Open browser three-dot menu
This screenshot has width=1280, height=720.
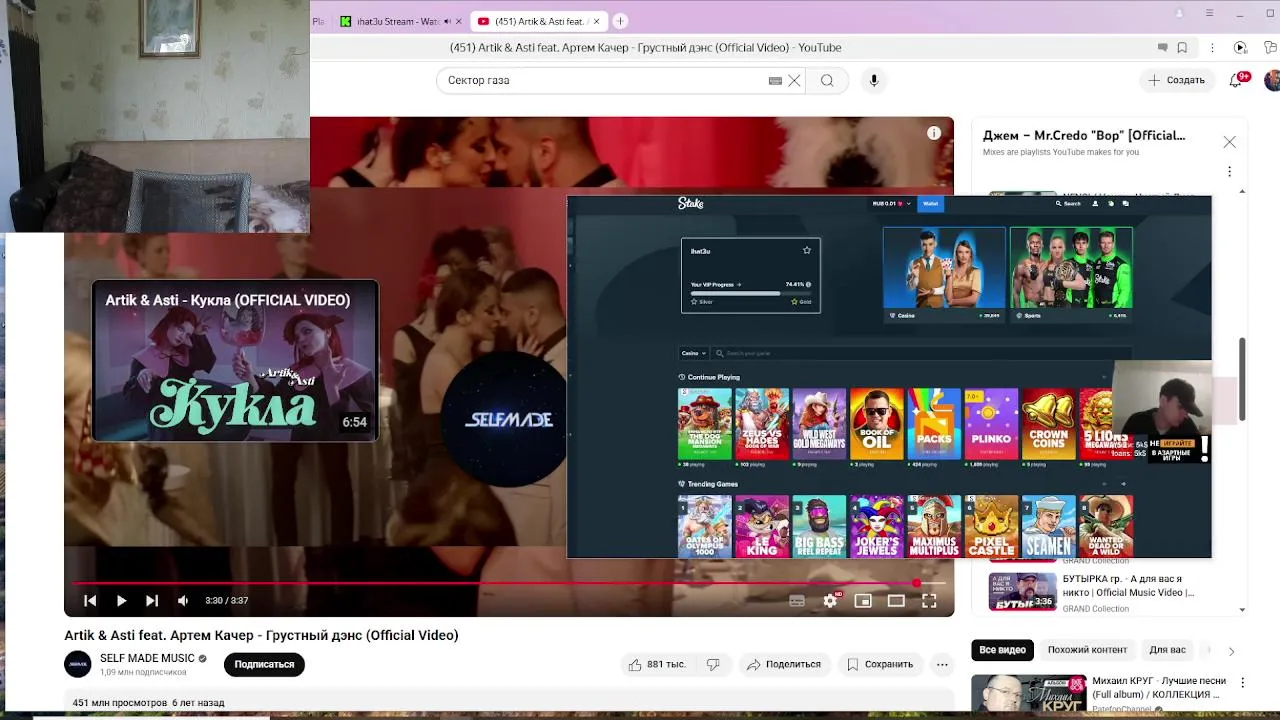pos(1213,47)
